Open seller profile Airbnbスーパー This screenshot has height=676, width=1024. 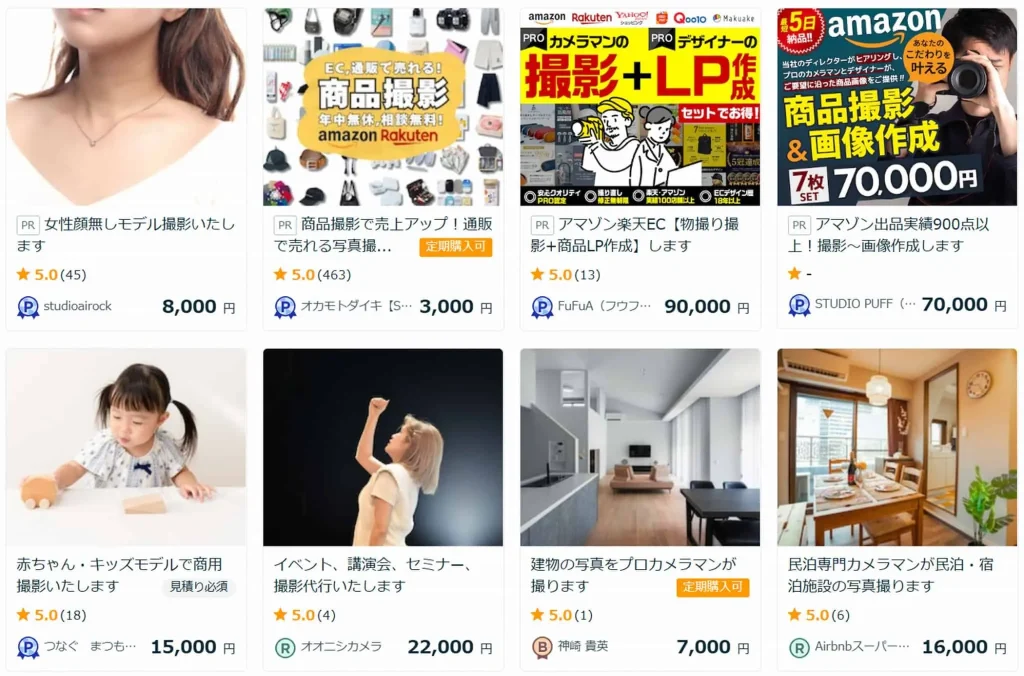click(861, 647)
